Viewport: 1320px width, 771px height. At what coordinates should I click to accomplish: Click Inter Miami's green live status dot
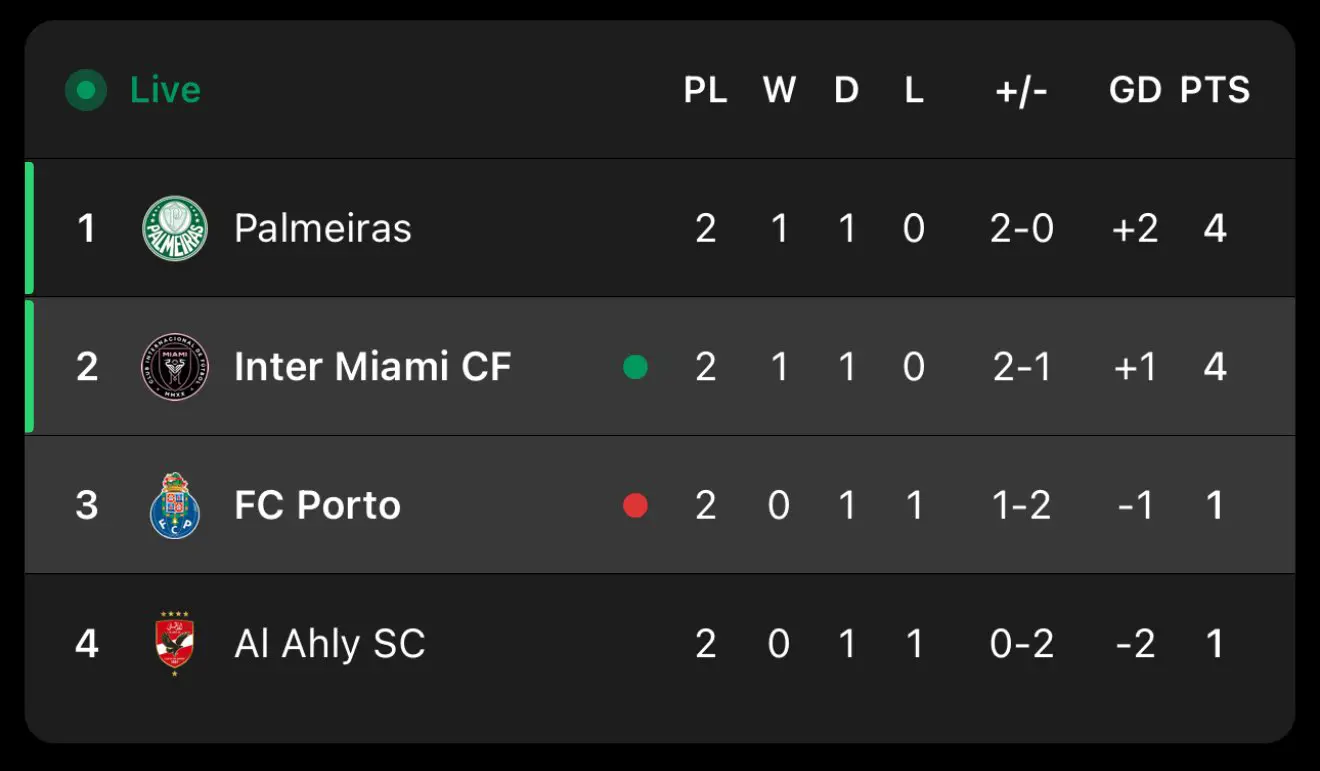pos(635,367)
